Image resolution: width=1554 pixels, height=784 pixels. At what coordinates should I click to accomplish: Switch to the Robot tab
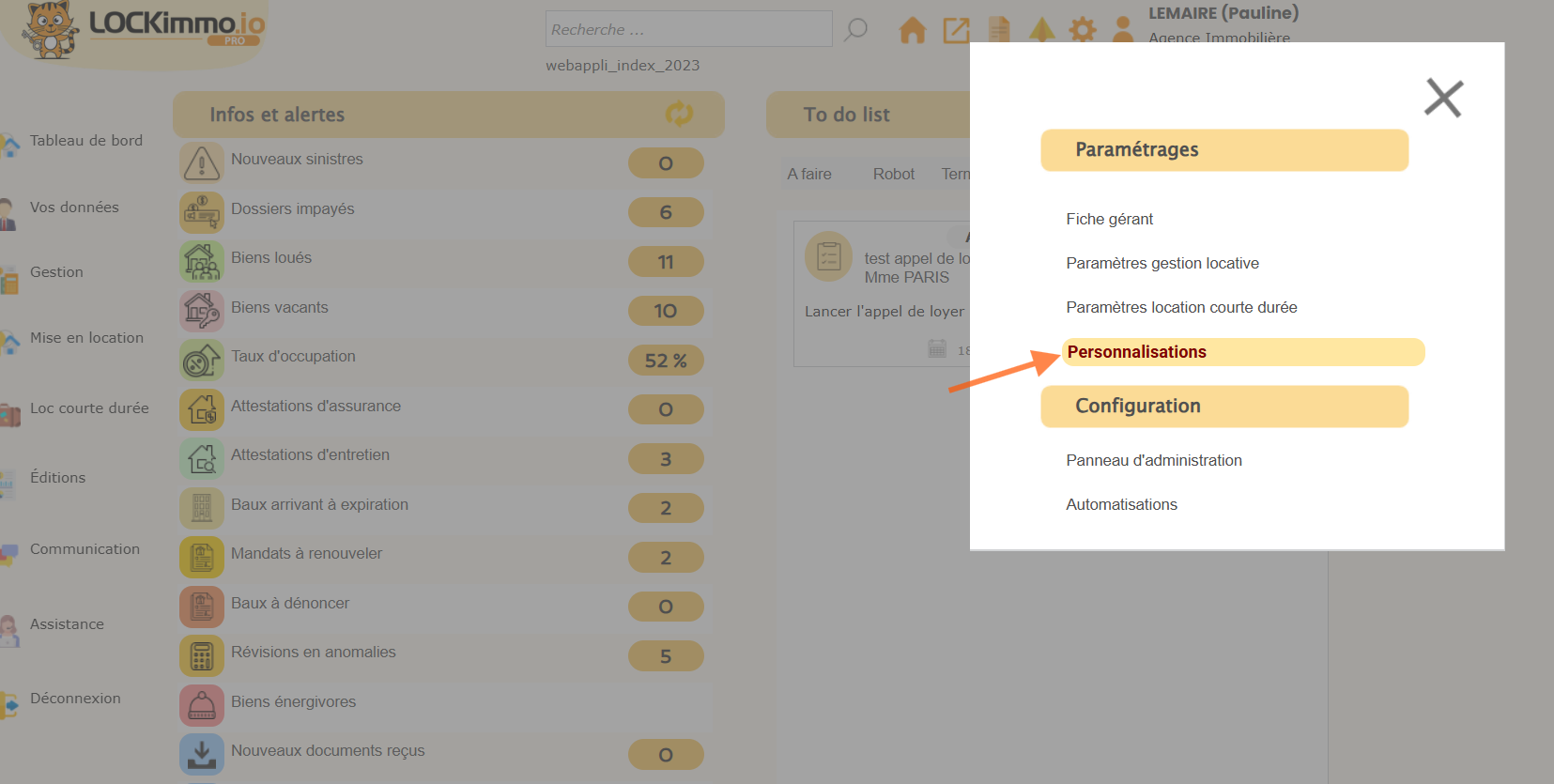(x=893, y=175)
